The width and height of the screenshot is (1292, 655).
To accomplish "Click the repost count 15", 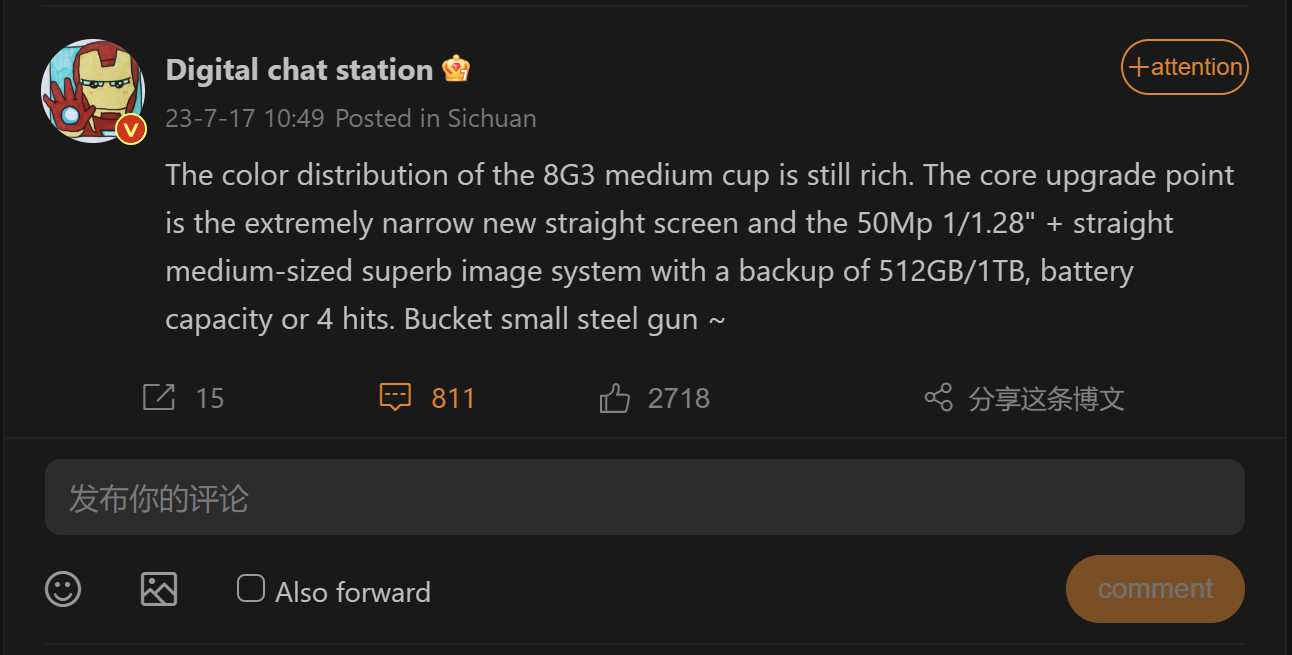I will [210, 399].
